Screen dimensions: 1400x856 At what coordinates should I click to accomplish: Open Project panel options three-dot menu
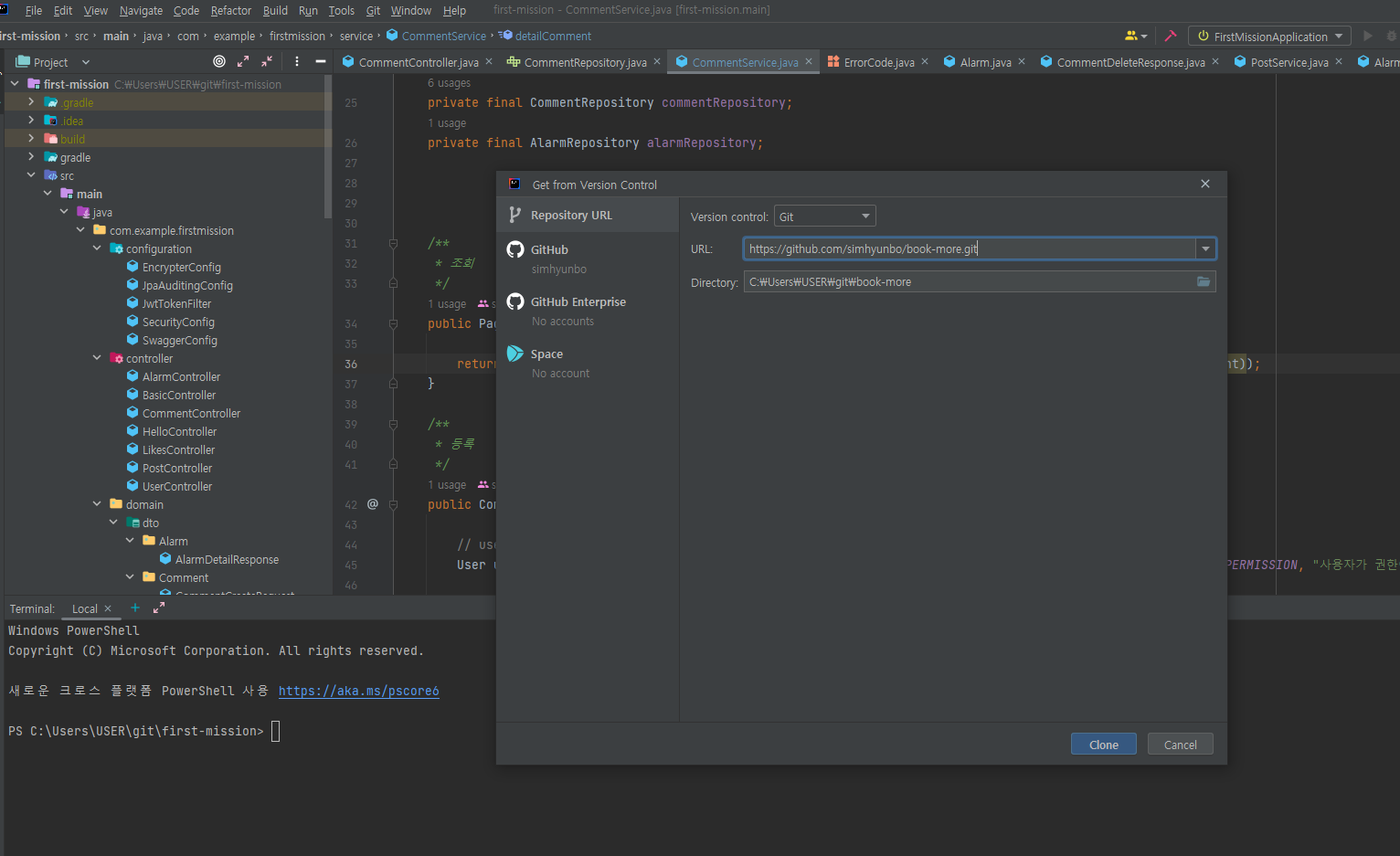pyautogui.click(x=297, y=61)
